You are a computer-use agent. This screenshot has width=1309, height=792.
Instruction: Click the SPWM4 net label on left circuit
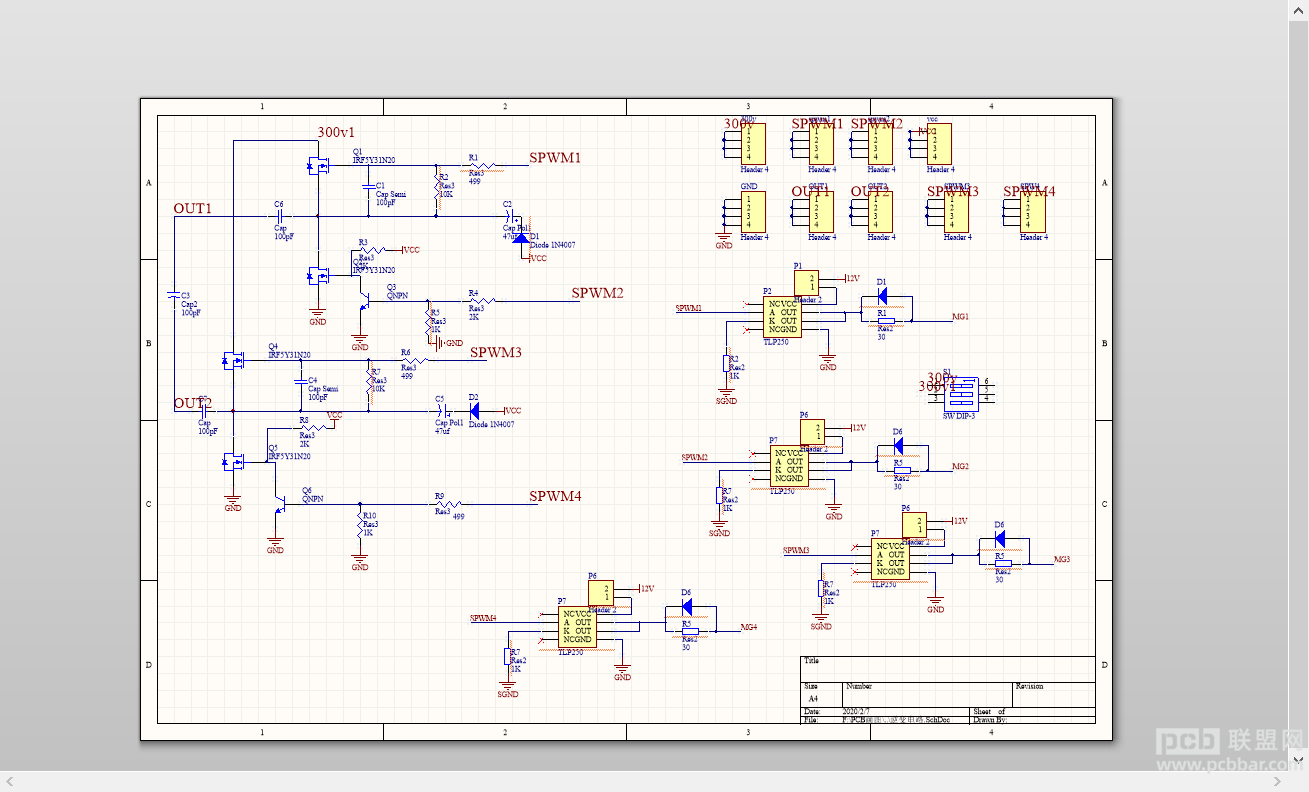(555, 496)
